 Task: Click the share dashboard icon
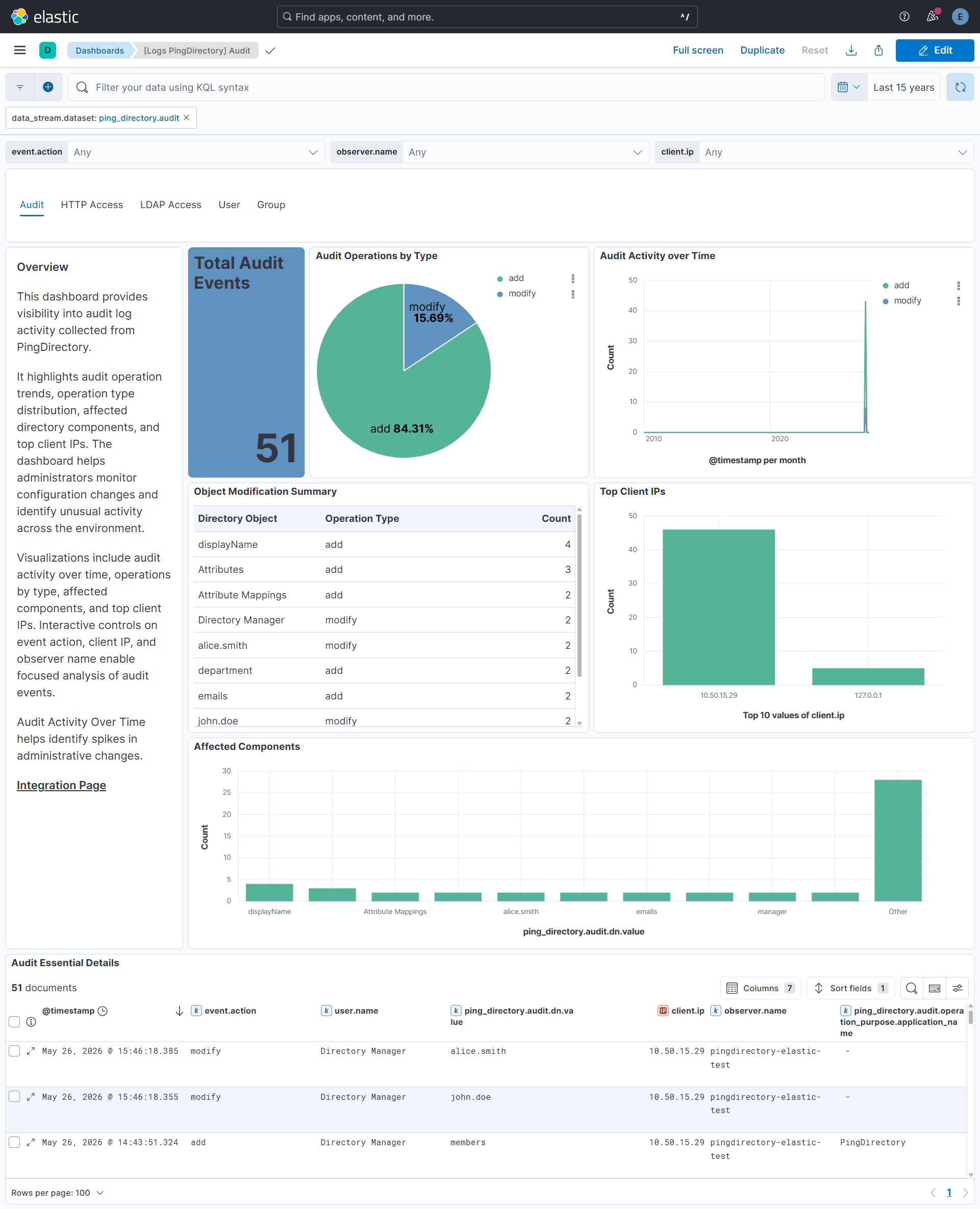pos(878,50)
